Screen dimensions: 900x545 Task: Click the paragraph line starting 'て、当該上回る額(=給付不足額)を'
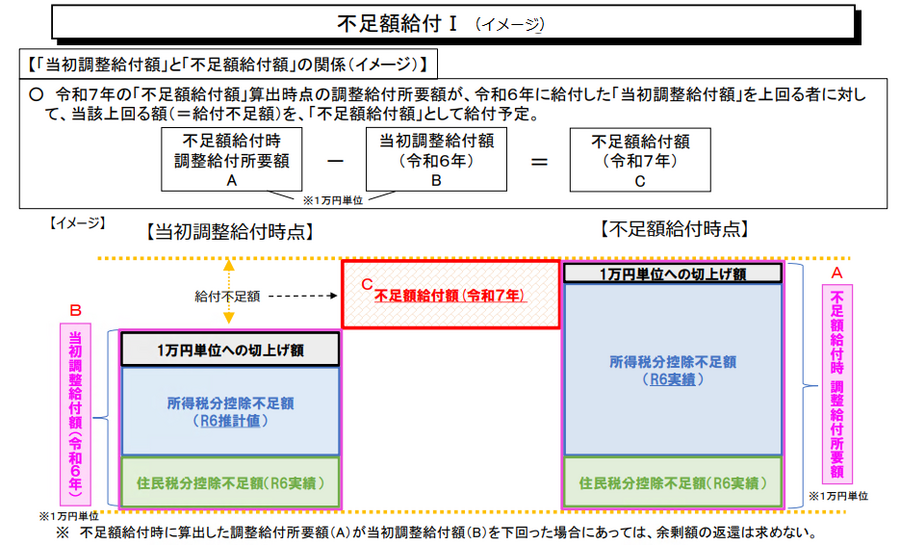point(293,114)
